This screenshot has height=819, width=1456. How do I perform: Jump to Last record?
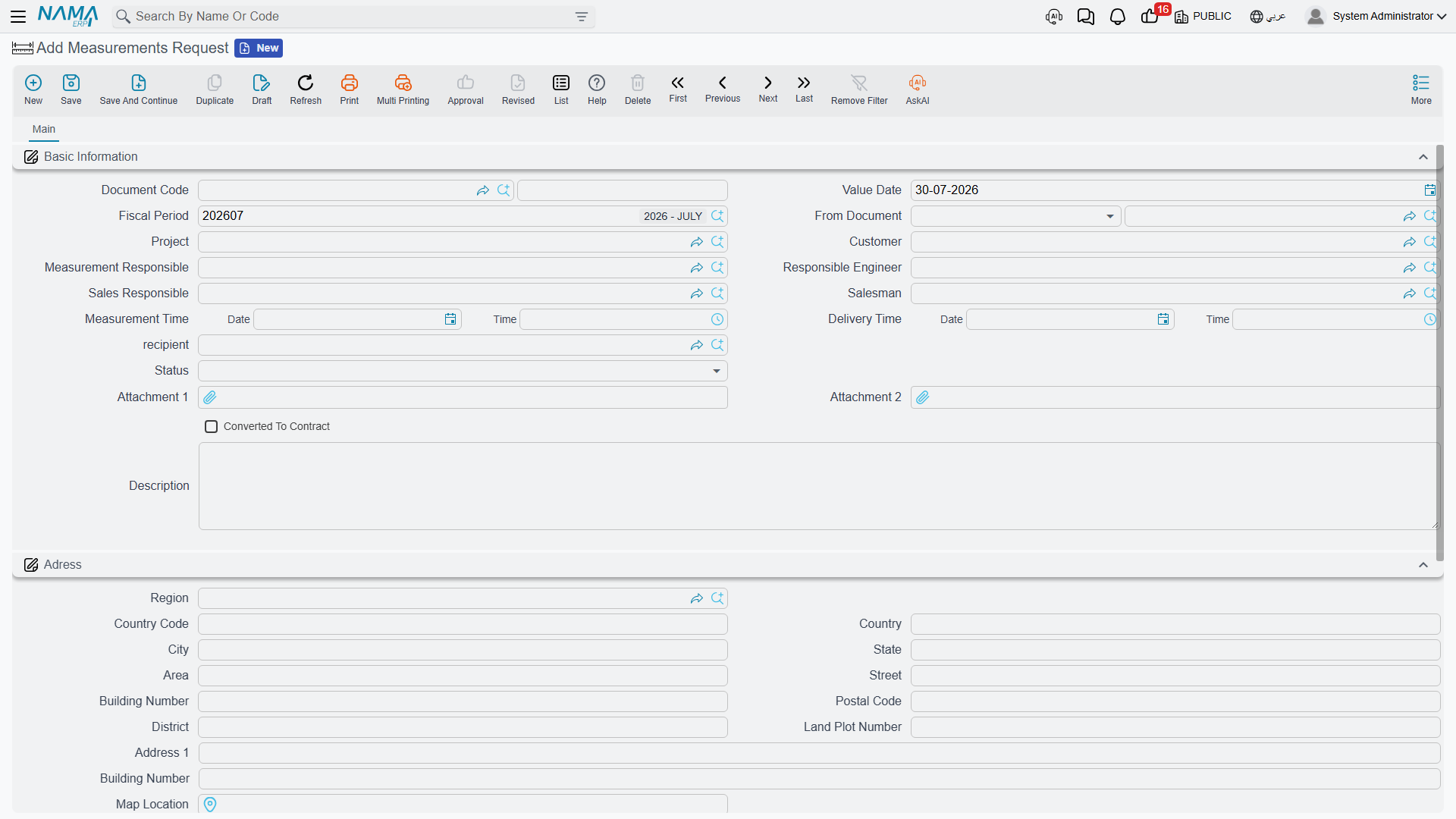point(804,88)
